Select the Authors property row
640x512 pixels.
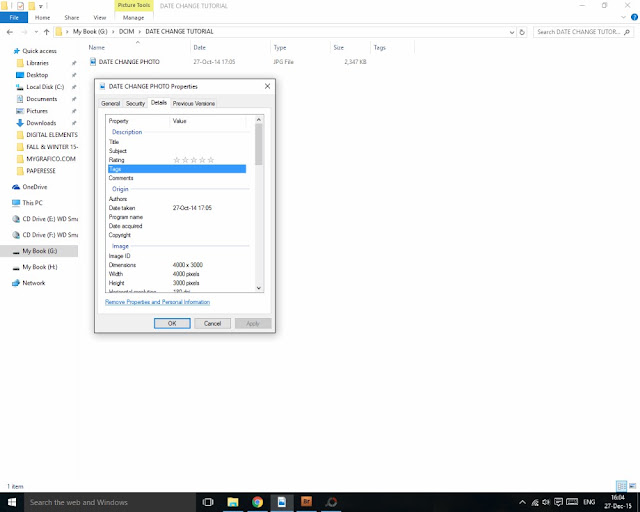(x=177, y=199)
